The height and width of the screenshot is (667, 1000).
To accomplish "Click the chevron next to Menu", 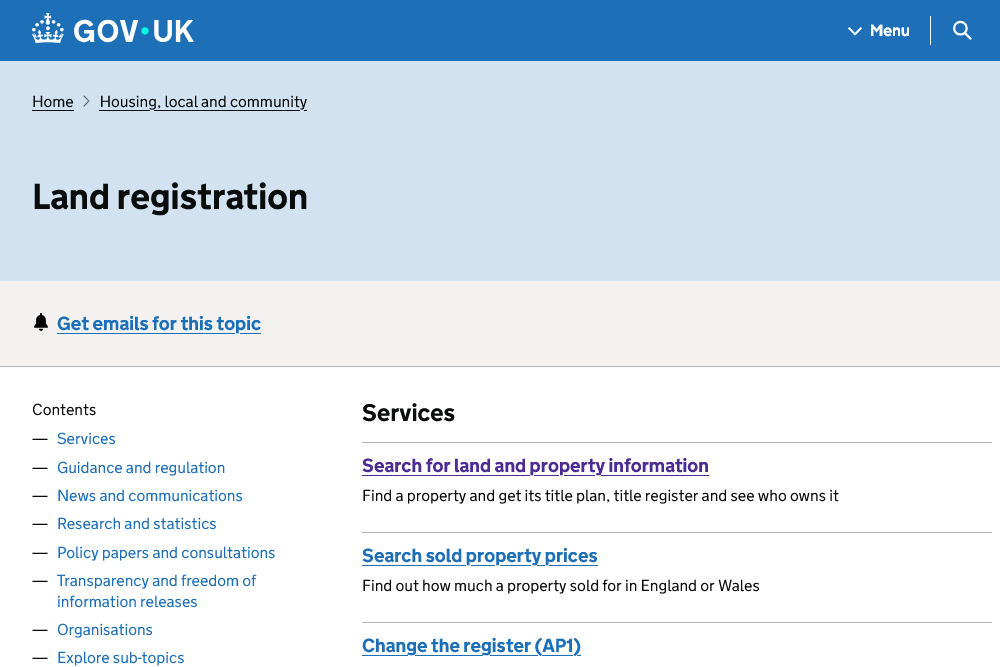I will 855,30.
